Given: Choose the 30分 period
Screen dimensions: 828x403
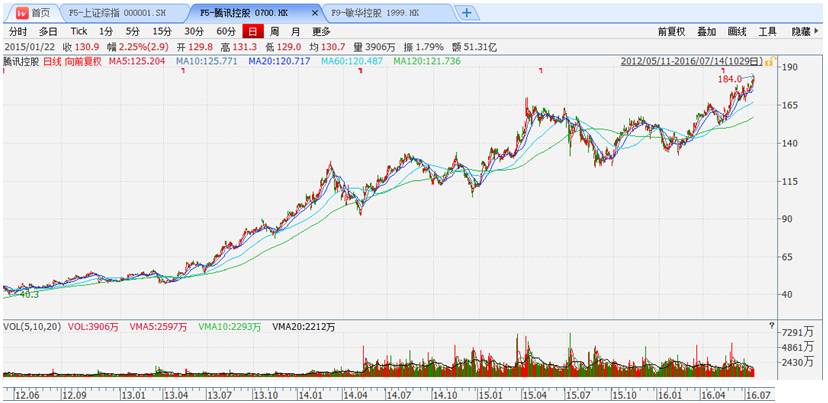Looking at the screenshot, I should click(193, 31).
